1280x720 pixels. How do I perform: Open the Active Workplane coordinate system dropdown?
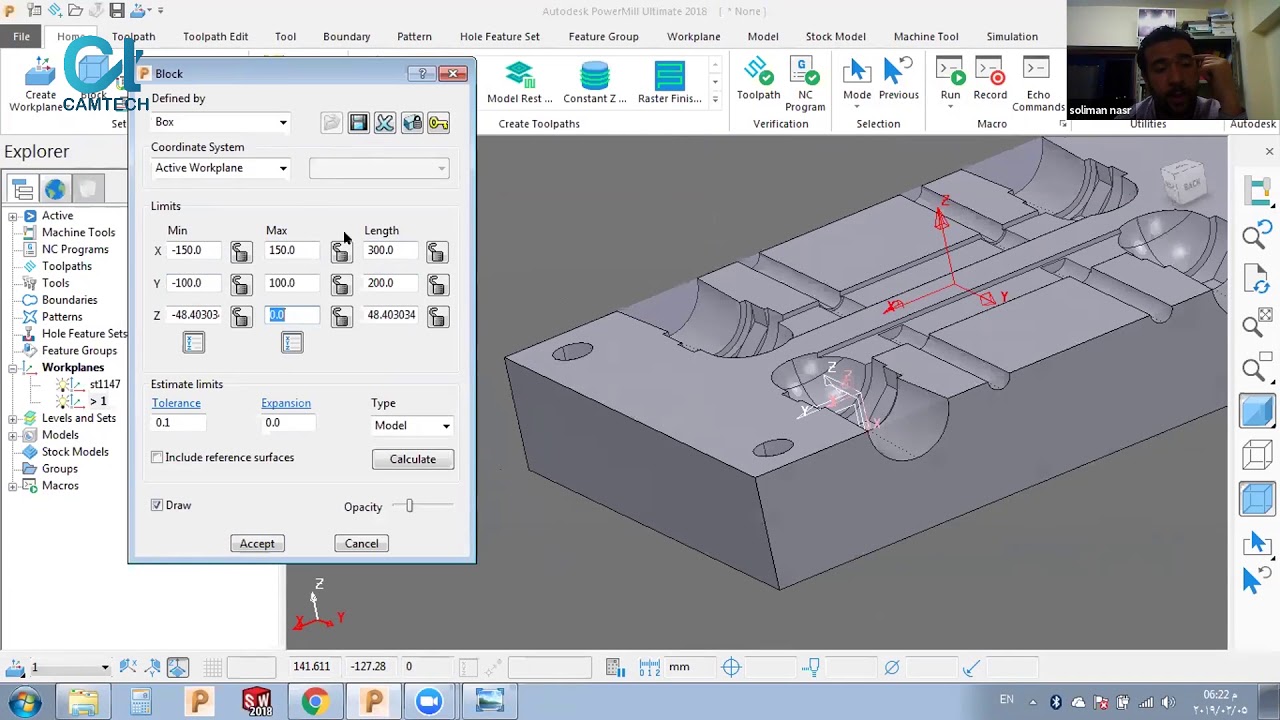(221, 168)
